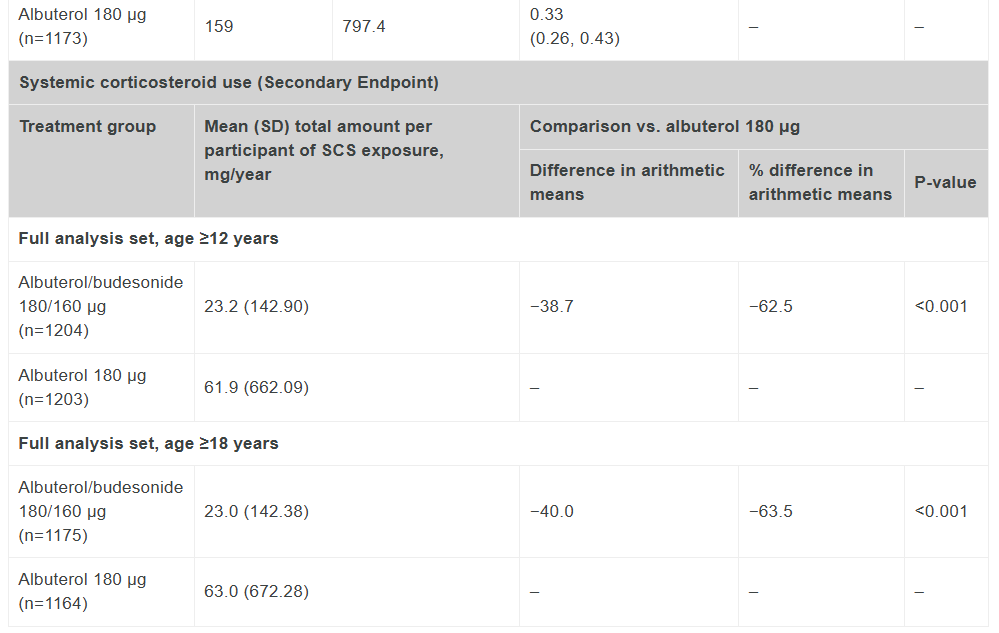Image resolution: width=999 pixels, height=633 pixels.
Task: Select the Albuterol/budesonide (n=1204) row label
Action: [x=101, y=308]
